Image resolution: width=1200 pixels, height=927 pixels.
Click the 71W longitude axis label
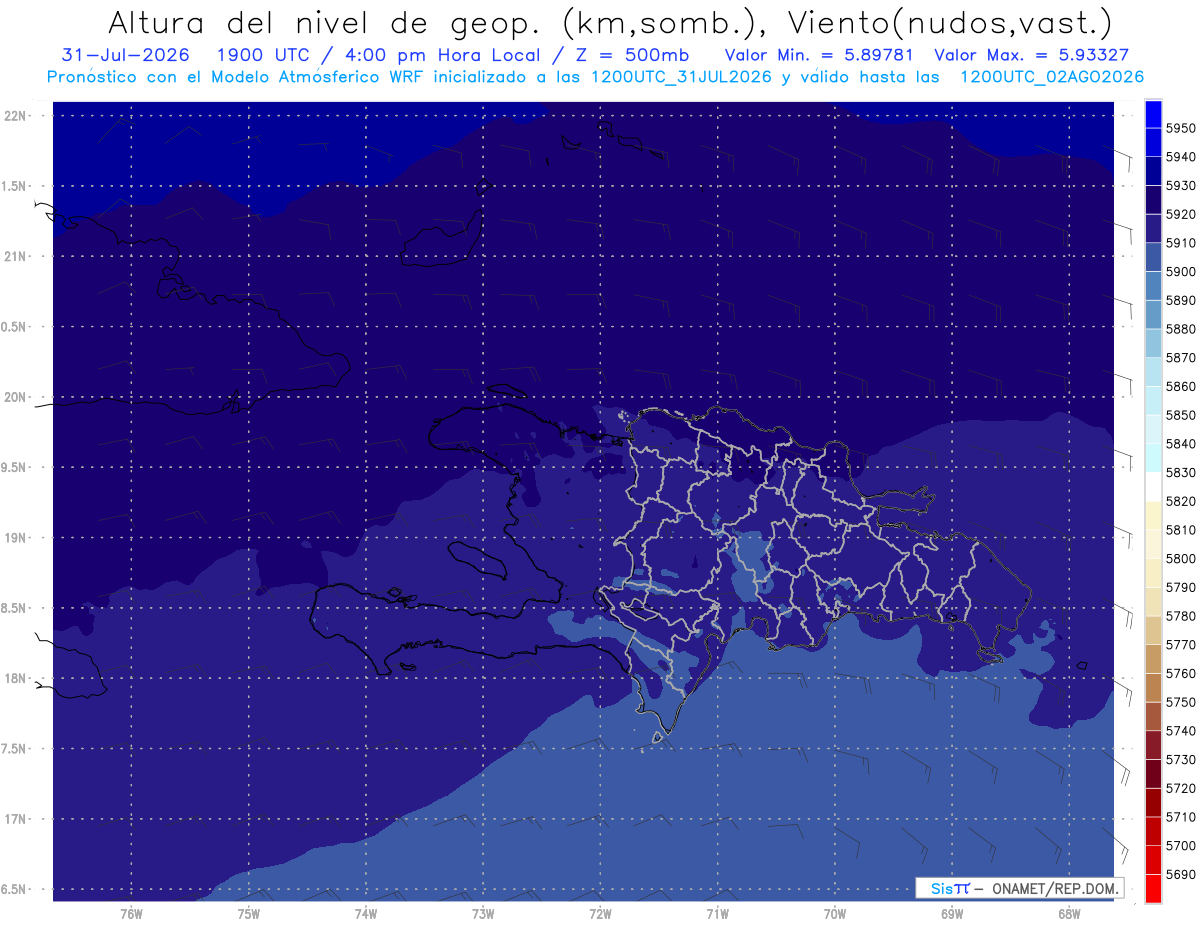[717, 914]
